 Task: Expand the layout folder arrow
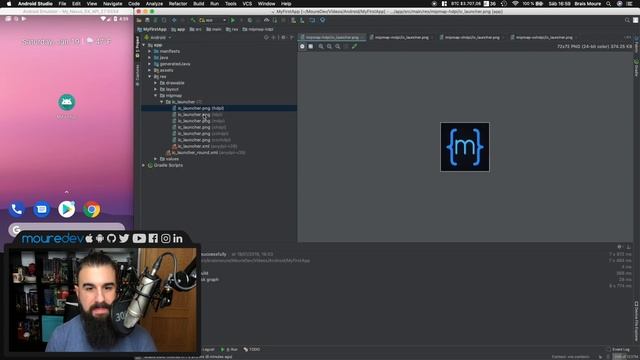[x=156, y=89]
